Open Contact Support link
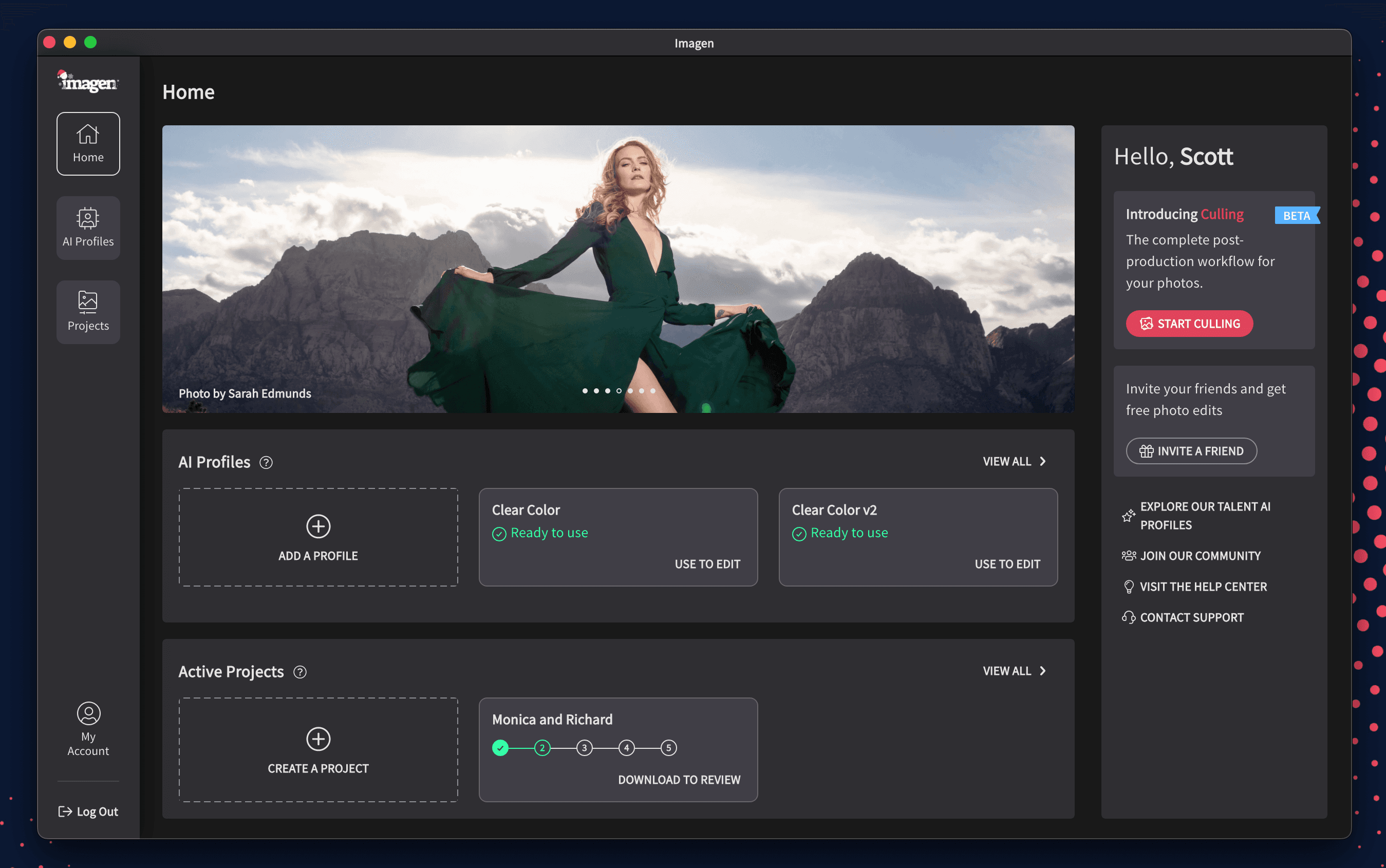The height and width of the screenshot is (868, 1386). 1183,617
